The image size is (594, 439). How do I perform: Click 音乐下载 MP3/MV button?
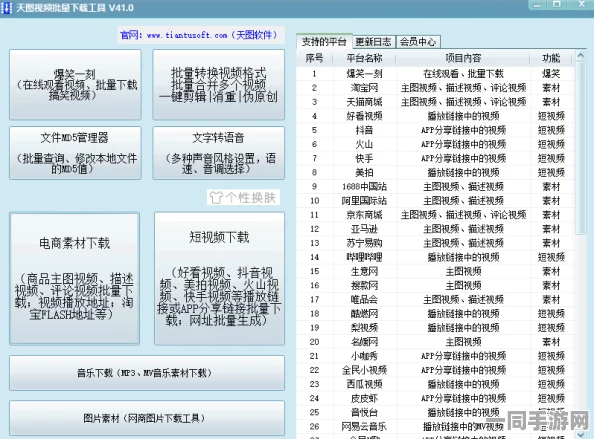pyautogui.click(x=147, y=373)
